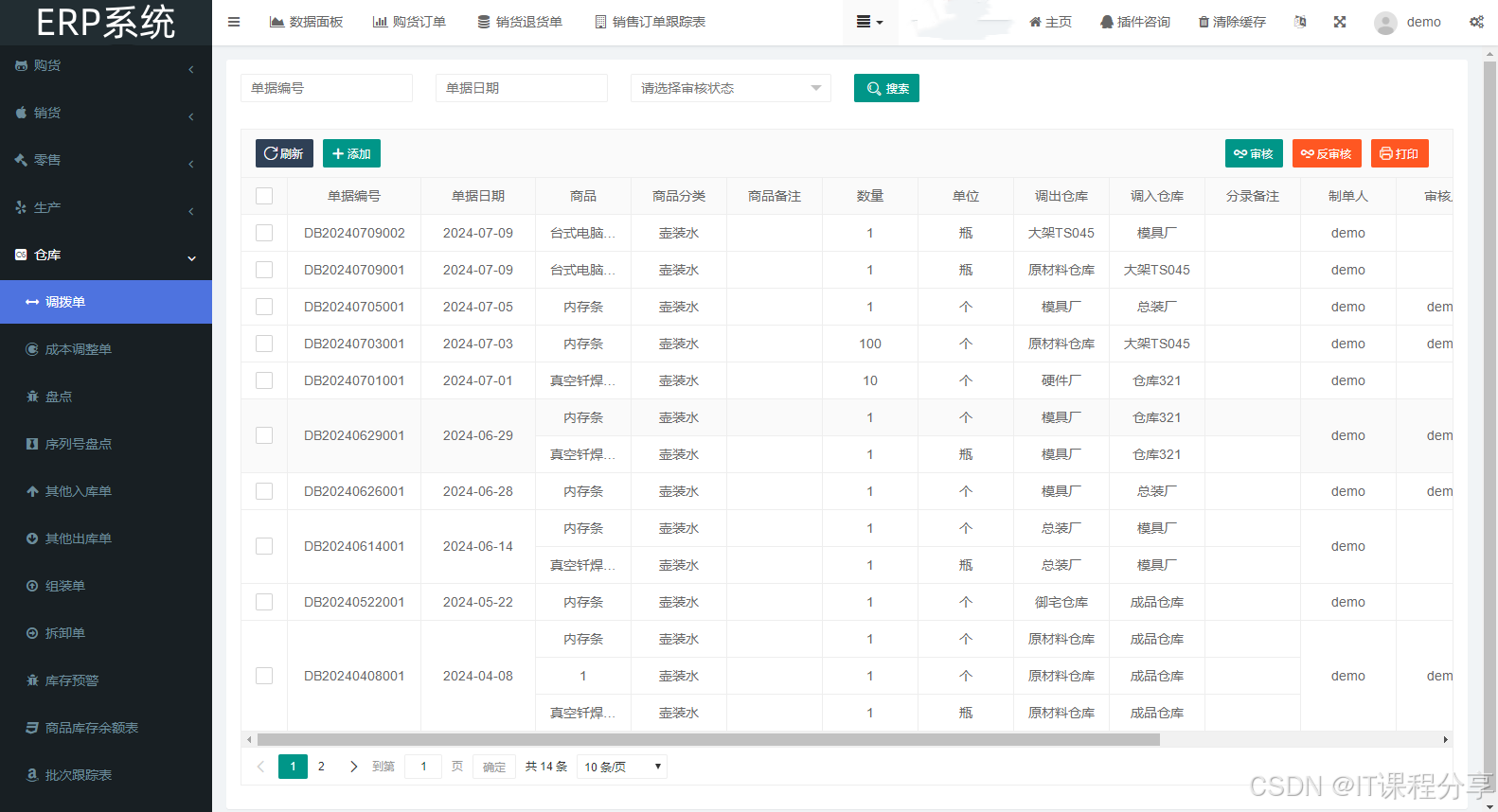Check the row DB20240709002 checkbox
The image size is (1498, 812).
pos(264,233)
